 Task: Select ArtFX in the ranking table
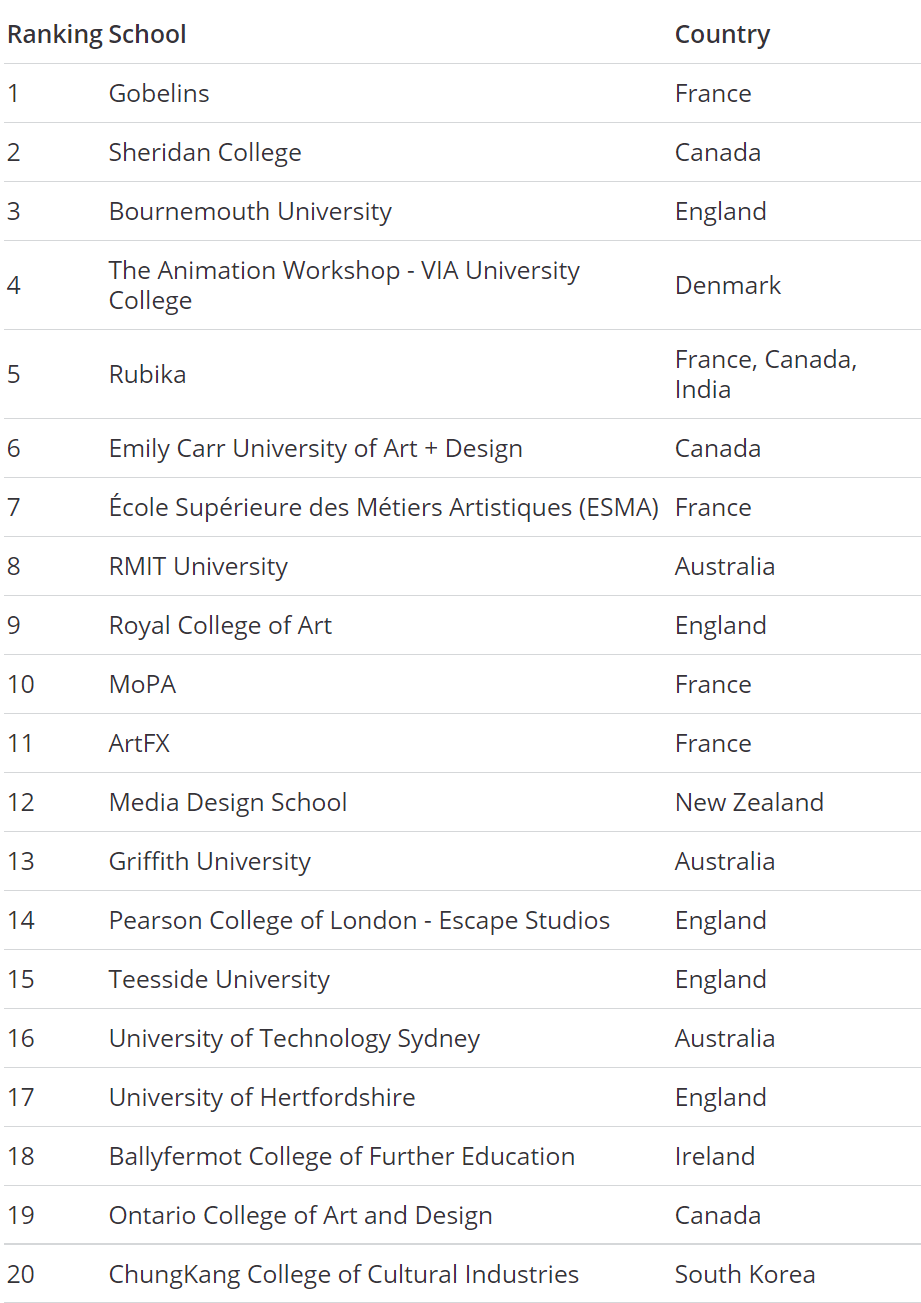(139, 743)
